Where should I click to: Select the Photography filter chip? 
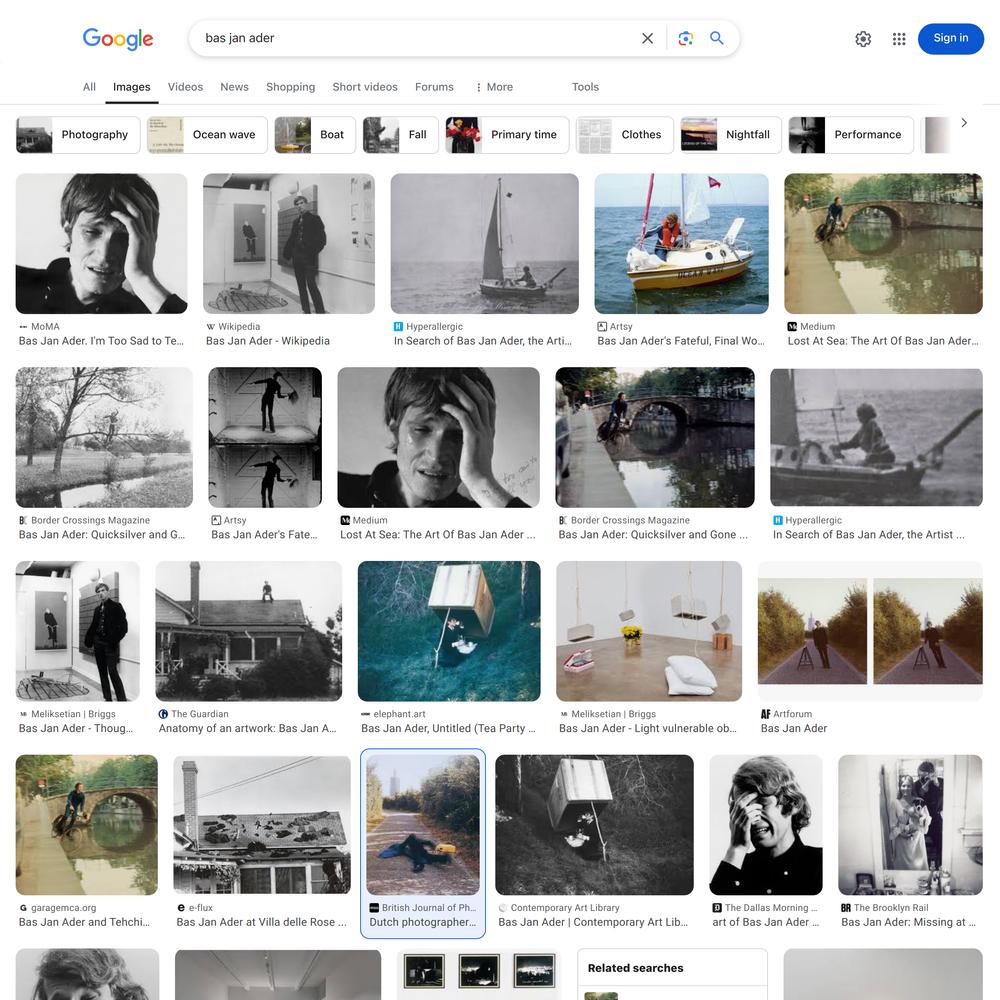tap(78, 135)
